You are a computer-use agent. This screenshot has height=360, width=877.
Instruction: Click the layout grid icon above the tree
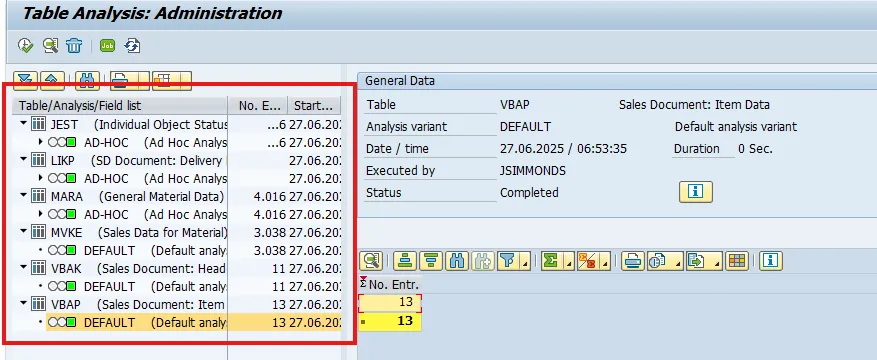(163, 80)
